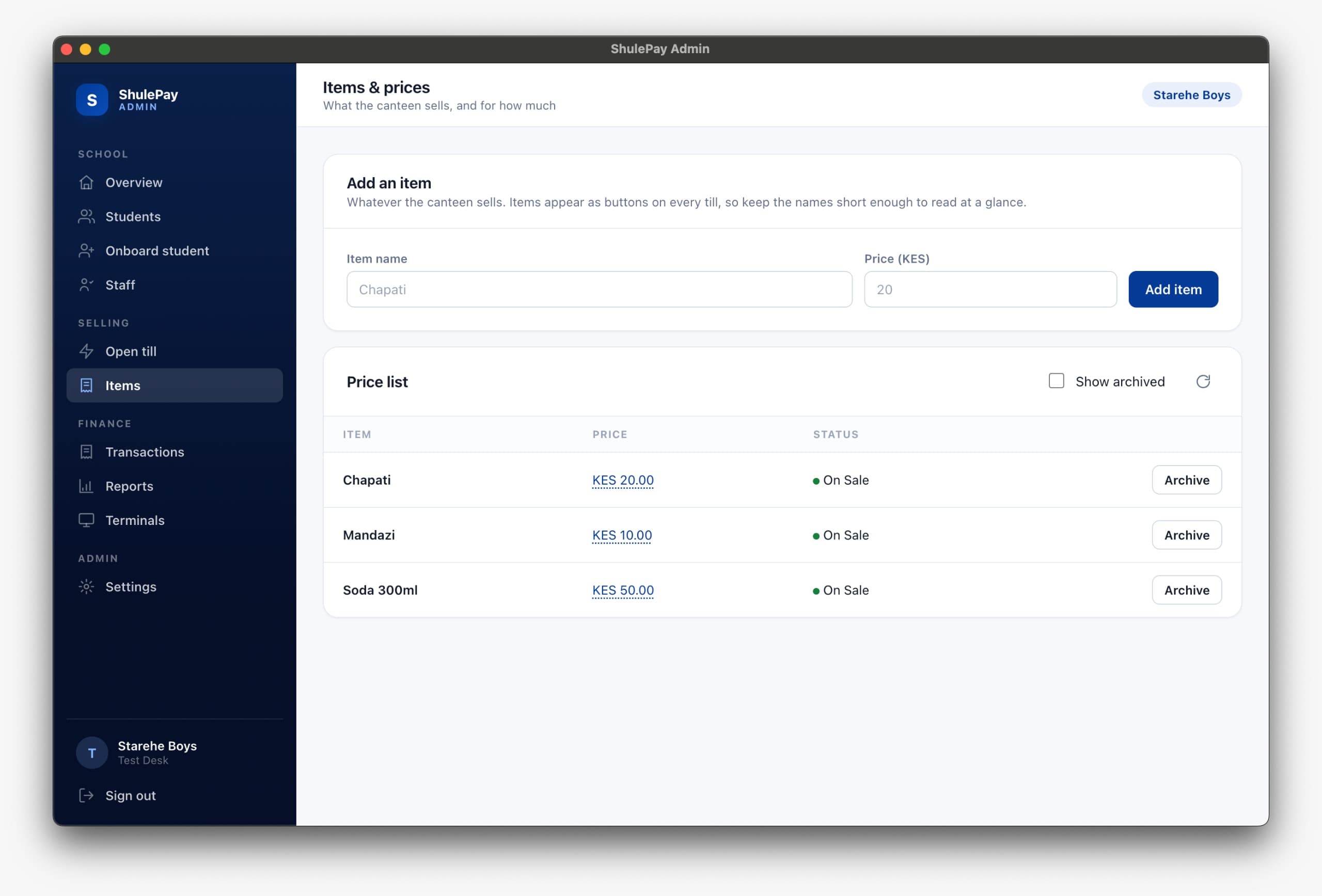Open the Transactions page
The width and height of the screenshot is (1322, 896).
[x=175, y=452]
